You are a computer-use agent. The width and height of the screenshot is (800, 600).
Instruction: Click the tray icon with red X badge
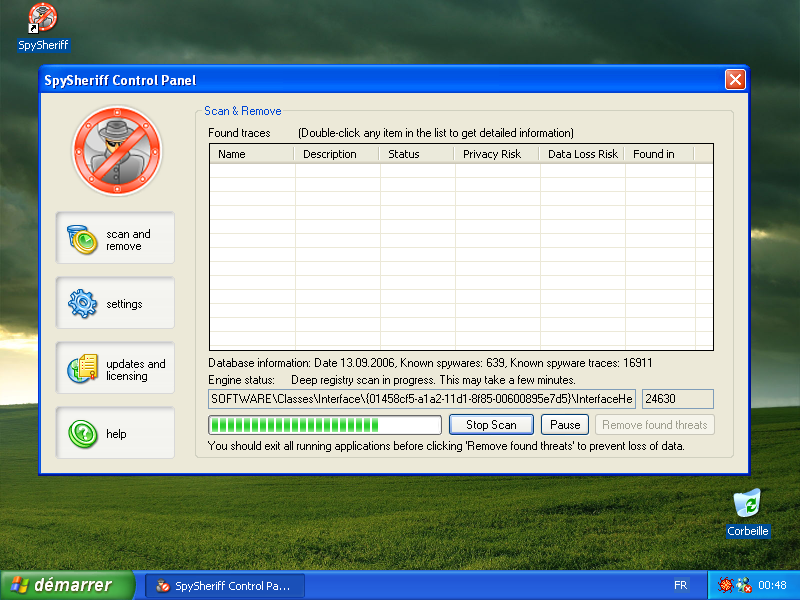(x=744, y=585)
